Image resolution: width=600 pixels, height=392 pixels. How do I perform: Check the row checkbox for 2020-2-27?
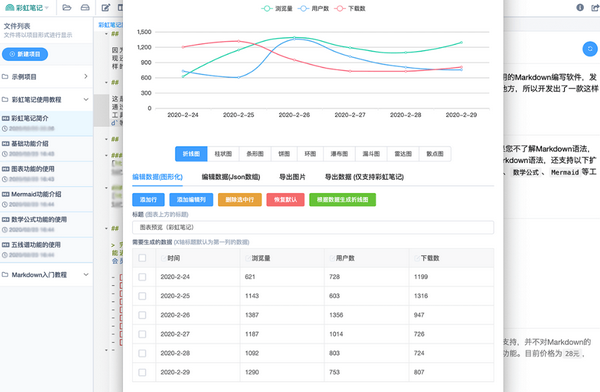(x=142, y=334)
